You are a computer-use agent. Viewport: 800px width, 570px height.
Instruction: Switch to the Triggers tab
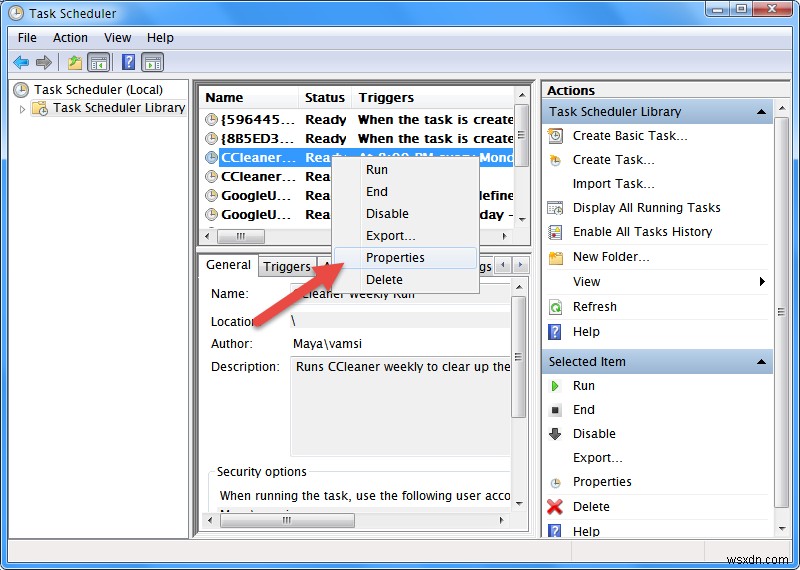tap(287, 266)
